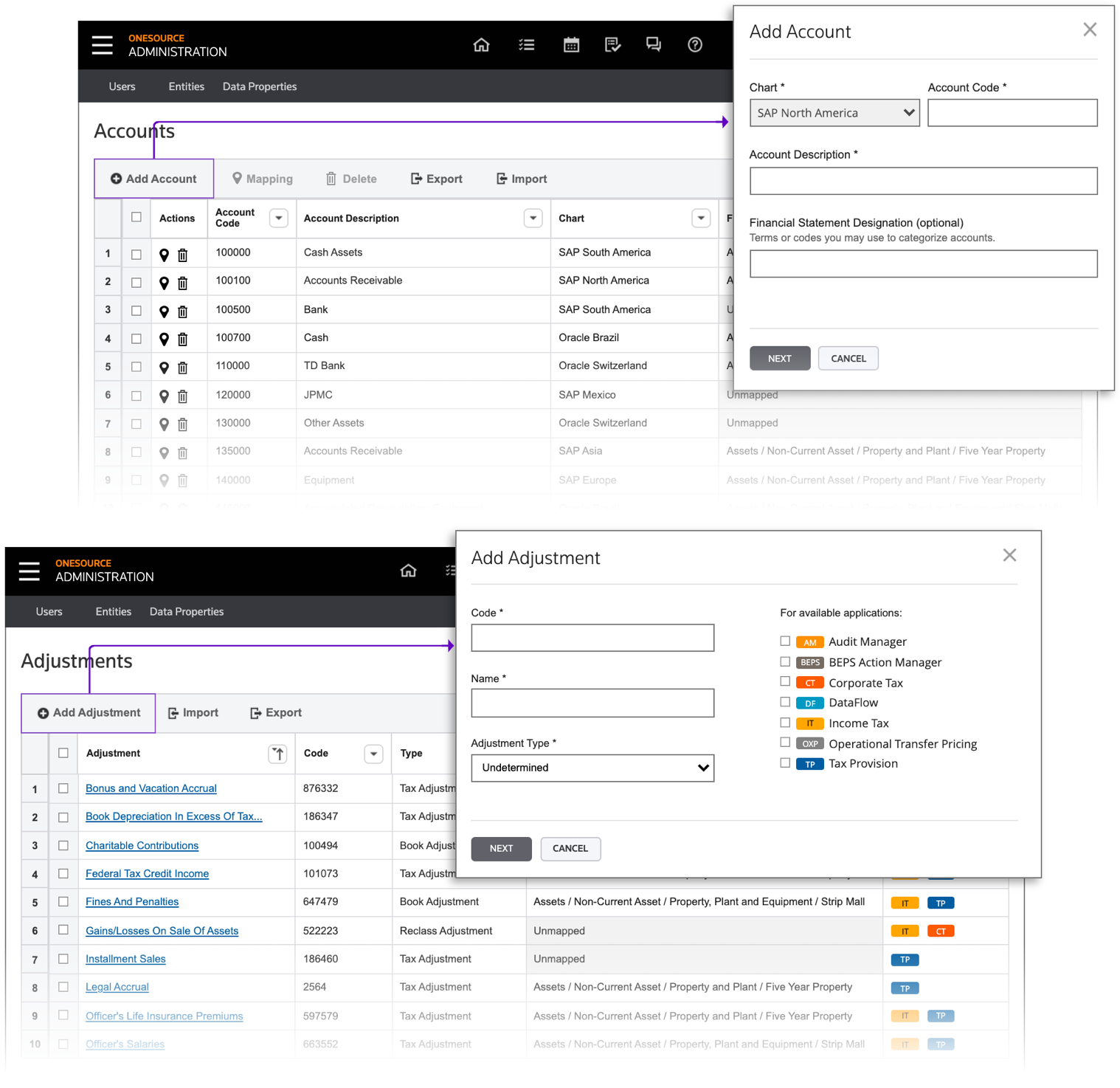Open review checklist icon in Accounts header

pos(612,45)
